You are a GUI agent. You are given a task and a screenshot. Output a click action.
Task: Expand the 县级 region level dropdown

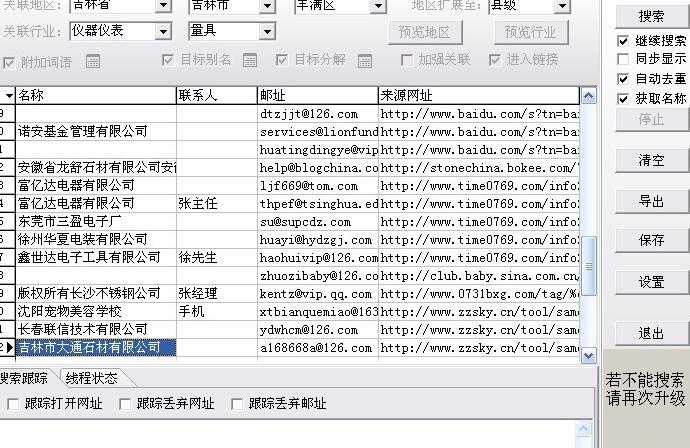562,6
